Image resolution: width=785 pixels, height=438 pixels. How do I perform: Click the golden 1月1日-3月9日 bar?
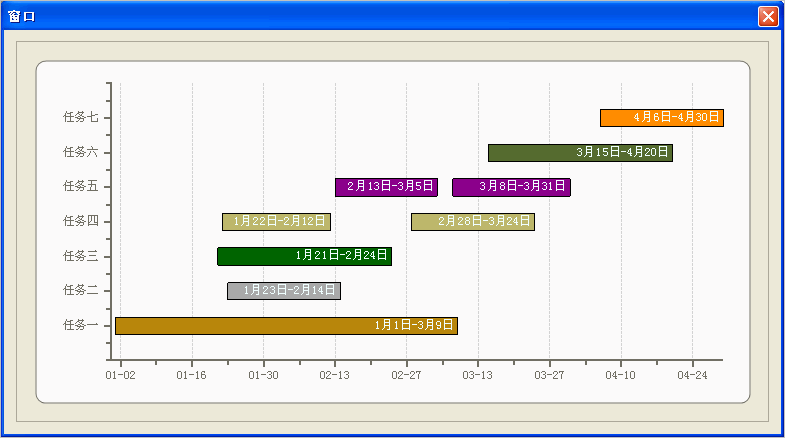tap(286, 325)
